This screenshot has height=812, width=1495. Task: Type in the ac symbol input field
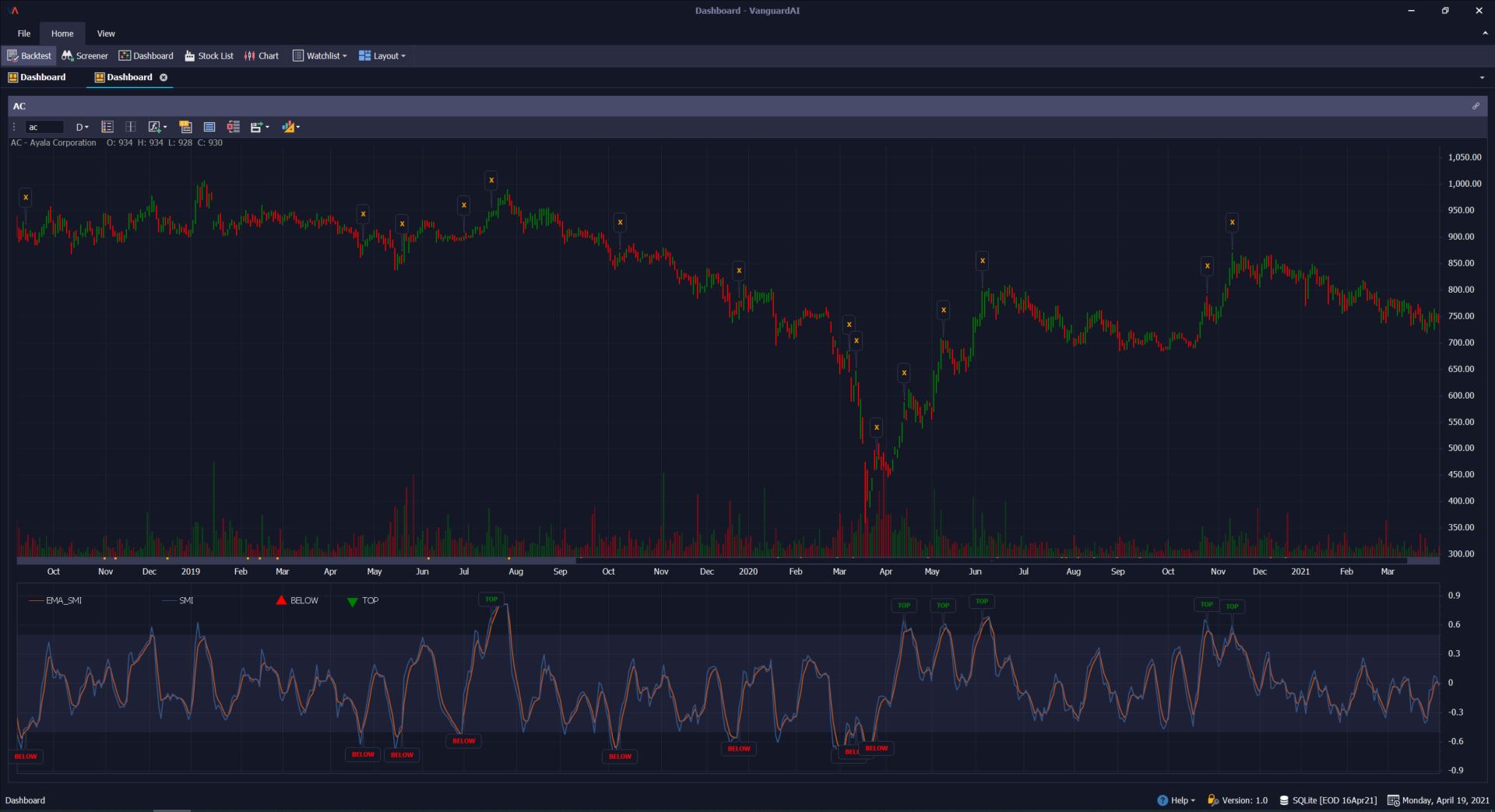[x=44, y=126]
